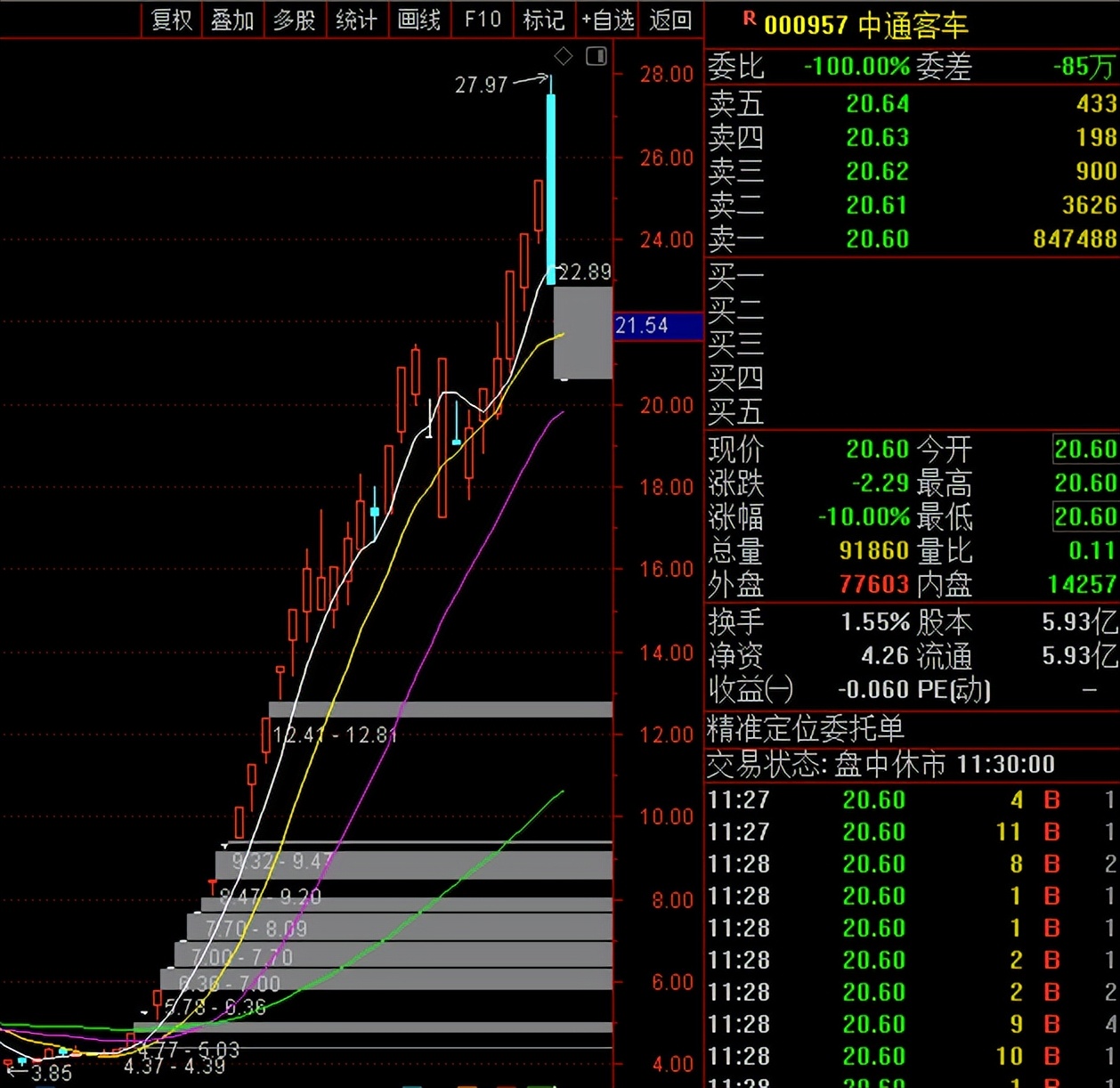The width and height of the screenshot is (1120, 1088).
Task: Select the 卖四 price 20.63
Action: pyautogui.click(x=878, y=138)
